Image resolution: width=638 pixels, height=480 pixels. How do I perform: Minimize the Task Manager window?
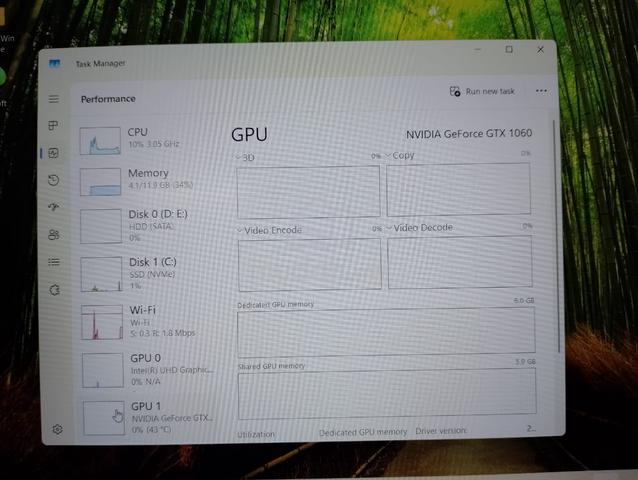(x=478, y=50)
